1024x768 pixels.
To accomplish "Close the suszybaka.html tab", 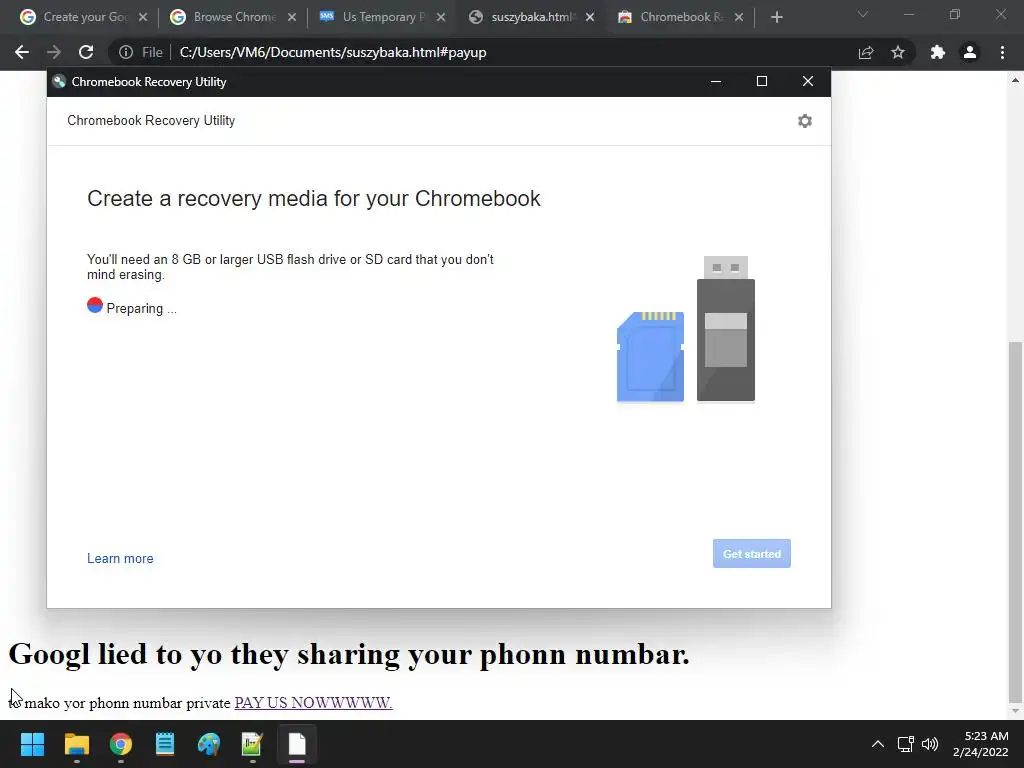I will coord(590,17).
